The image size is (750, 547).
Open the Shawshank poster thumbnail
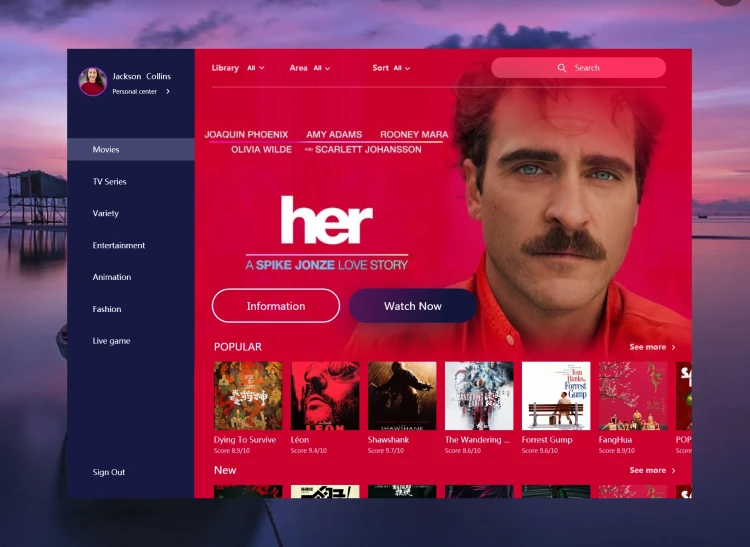(402, 396)
